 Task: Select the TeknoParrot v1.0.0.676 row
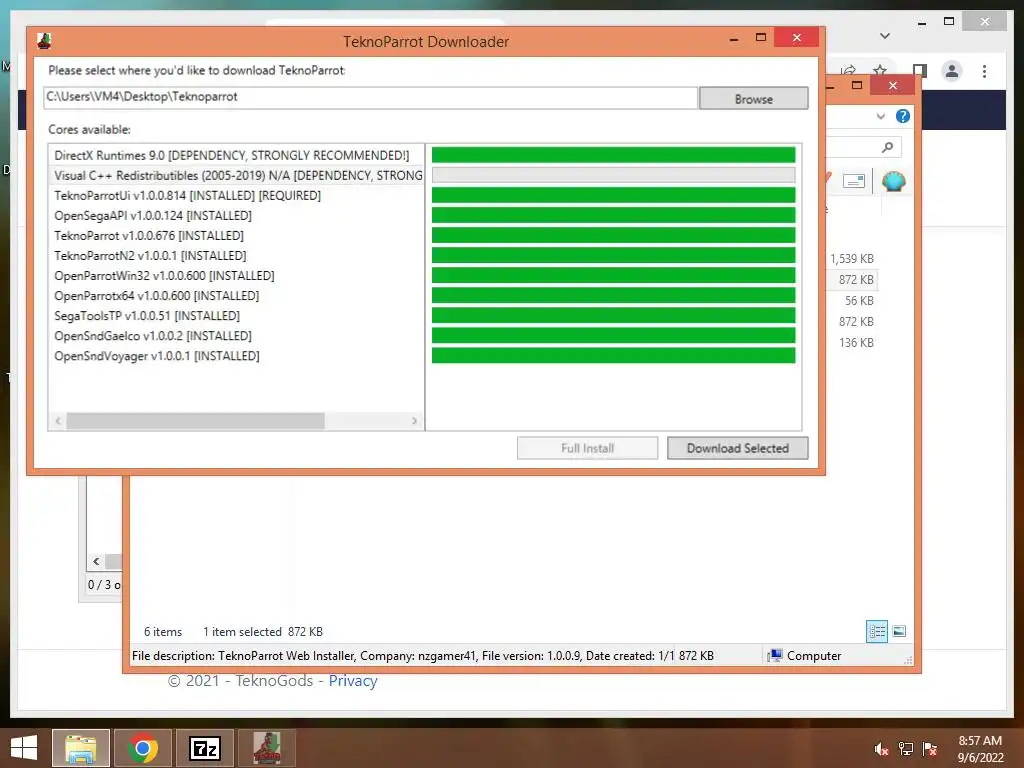[x=236, y=236]
